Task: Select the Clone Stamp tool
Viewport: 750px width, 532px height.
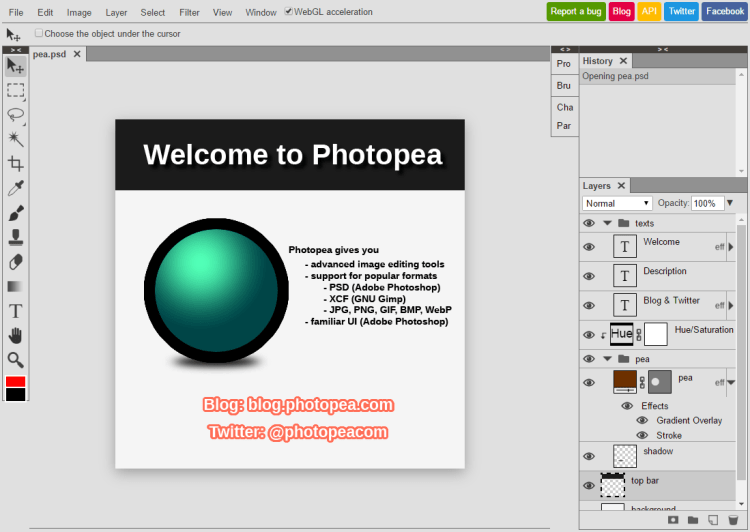Action: (x=15, y=237)
